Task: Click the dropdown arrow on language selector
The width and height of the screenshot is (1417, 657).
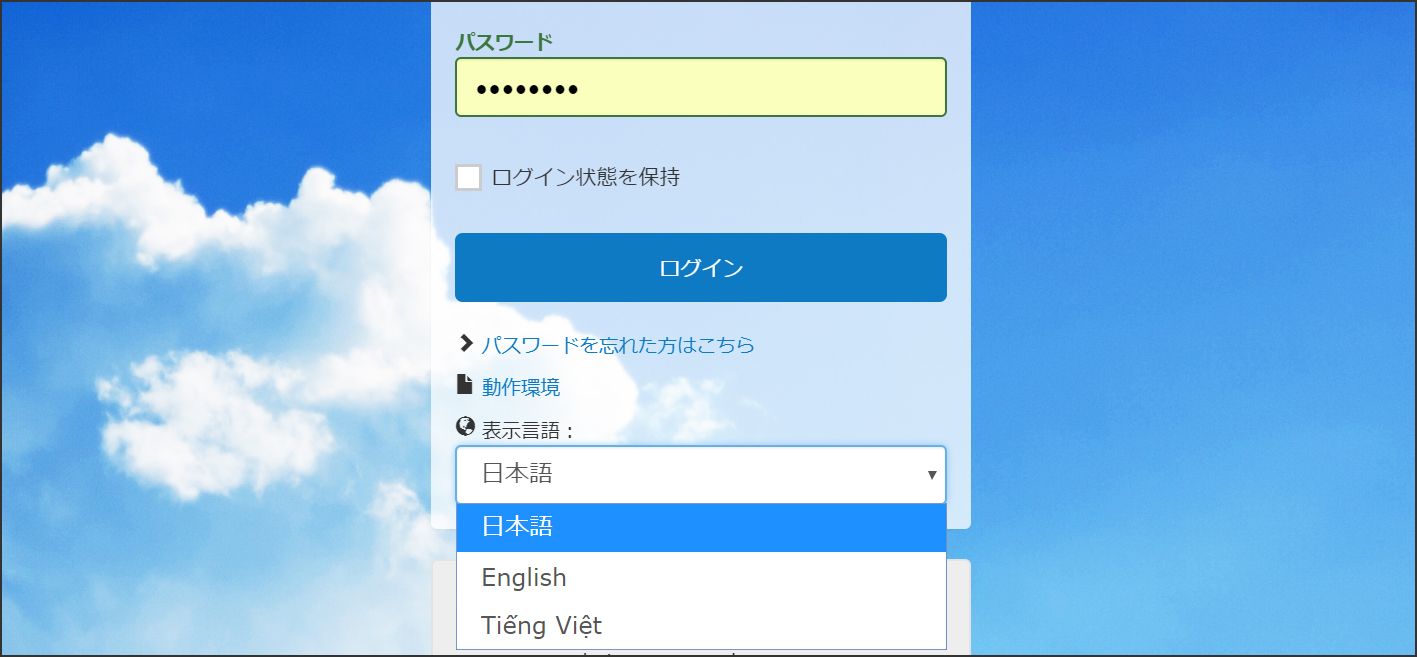Action: pyautogui.click(x=931, y=475)
